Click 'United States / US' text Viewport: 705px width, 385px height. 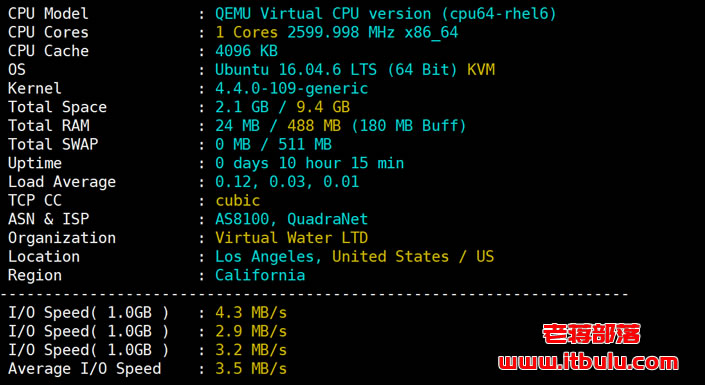pos(413,257)
